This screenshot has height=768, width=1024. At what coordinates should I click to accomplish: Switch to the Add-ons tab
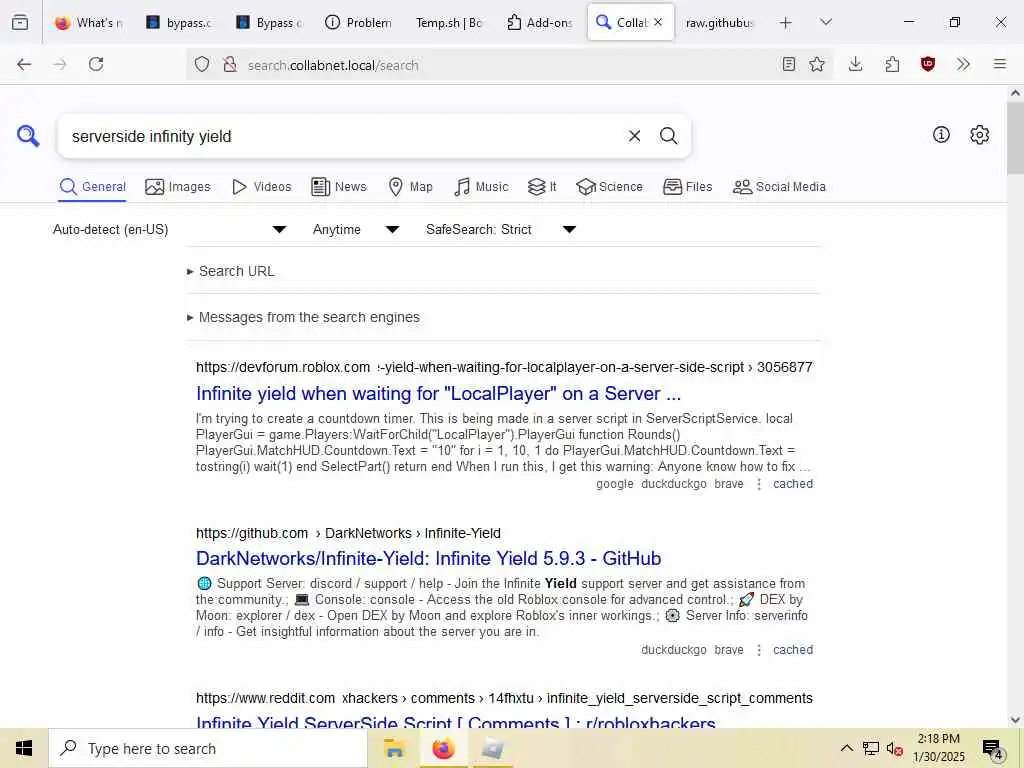coord(539,23)
